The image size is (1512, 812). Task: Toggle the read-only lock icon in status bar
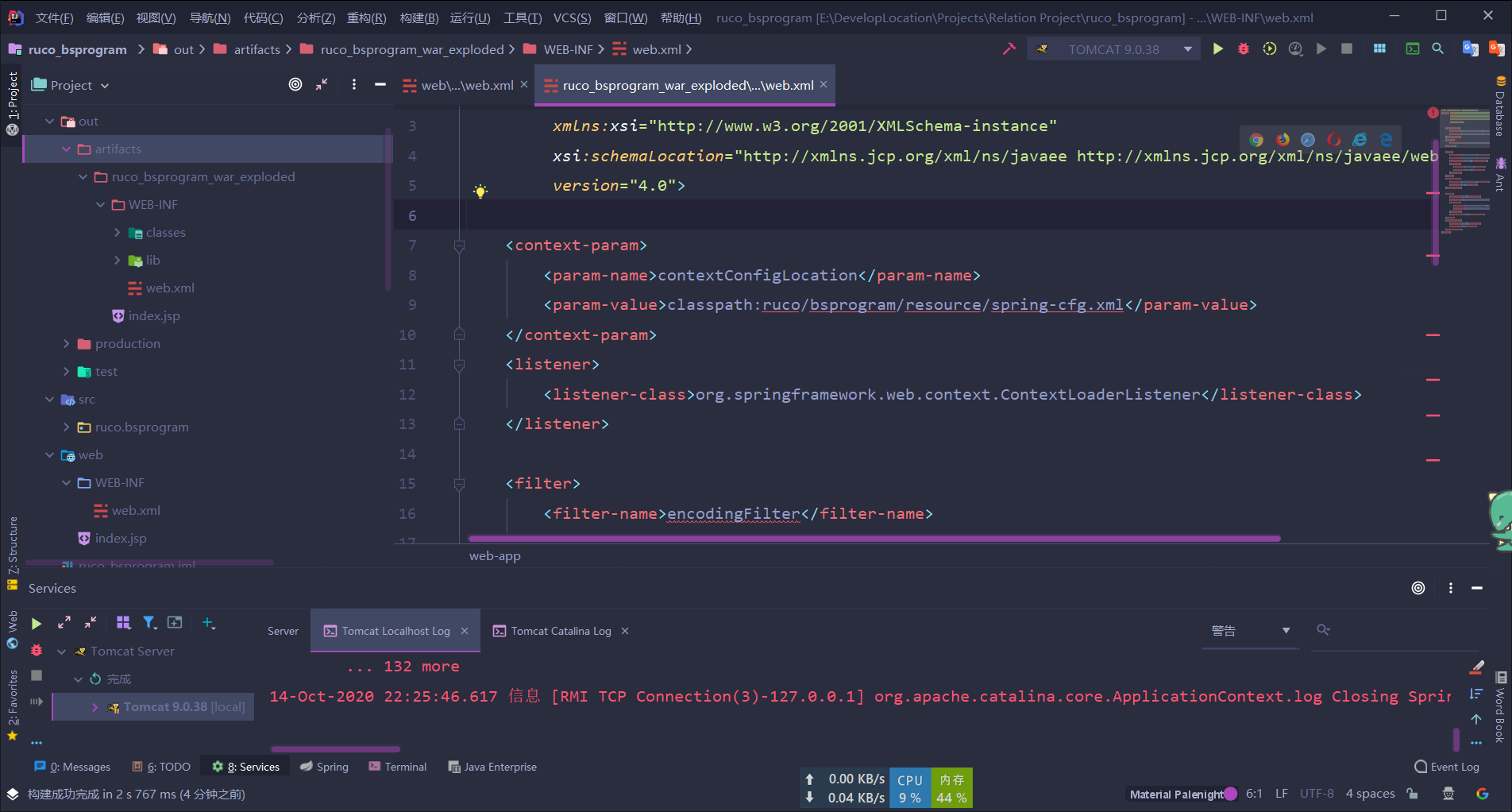(x=1412, y=793)
